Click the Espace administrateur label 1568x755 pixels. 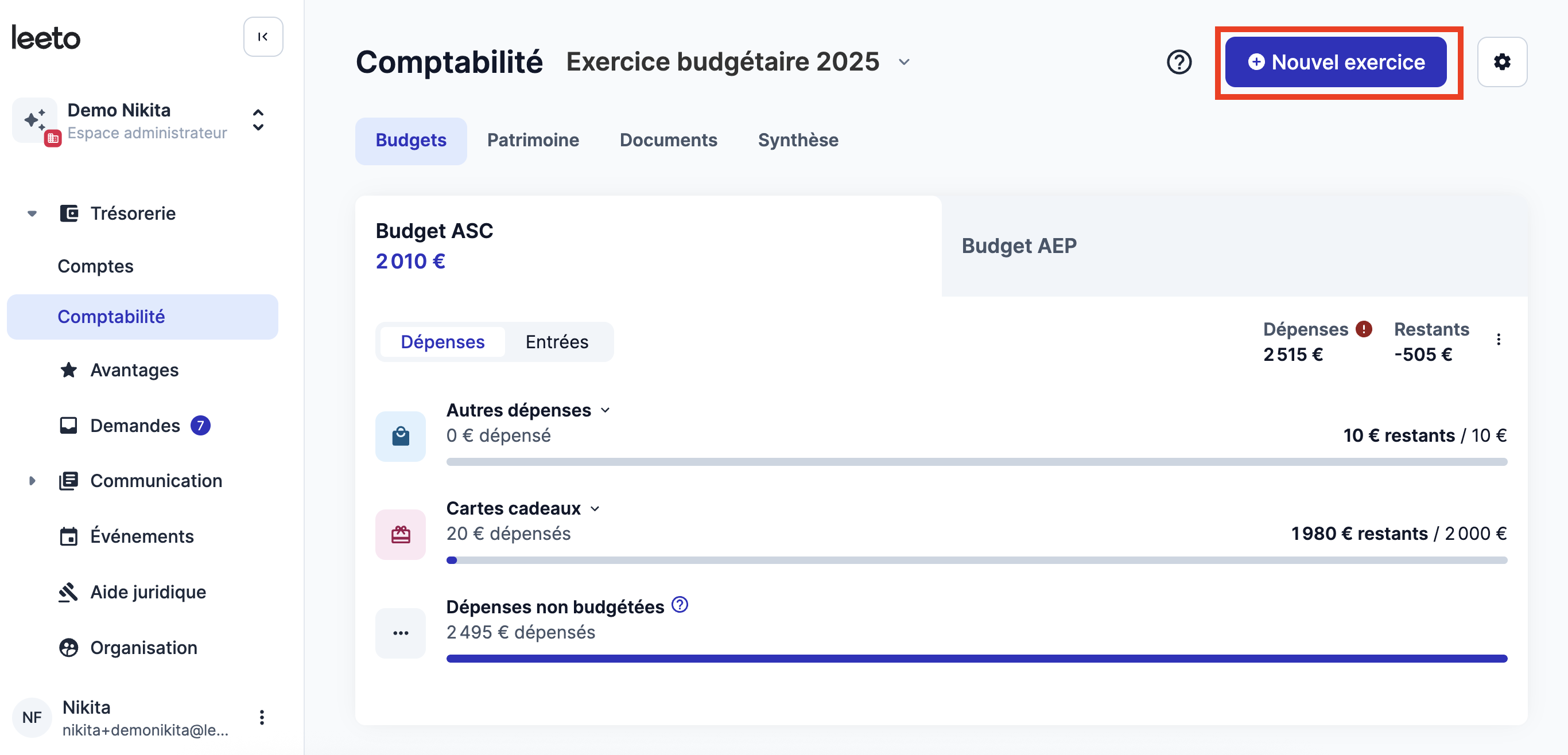pyautogui.click(x=148, y=133)
